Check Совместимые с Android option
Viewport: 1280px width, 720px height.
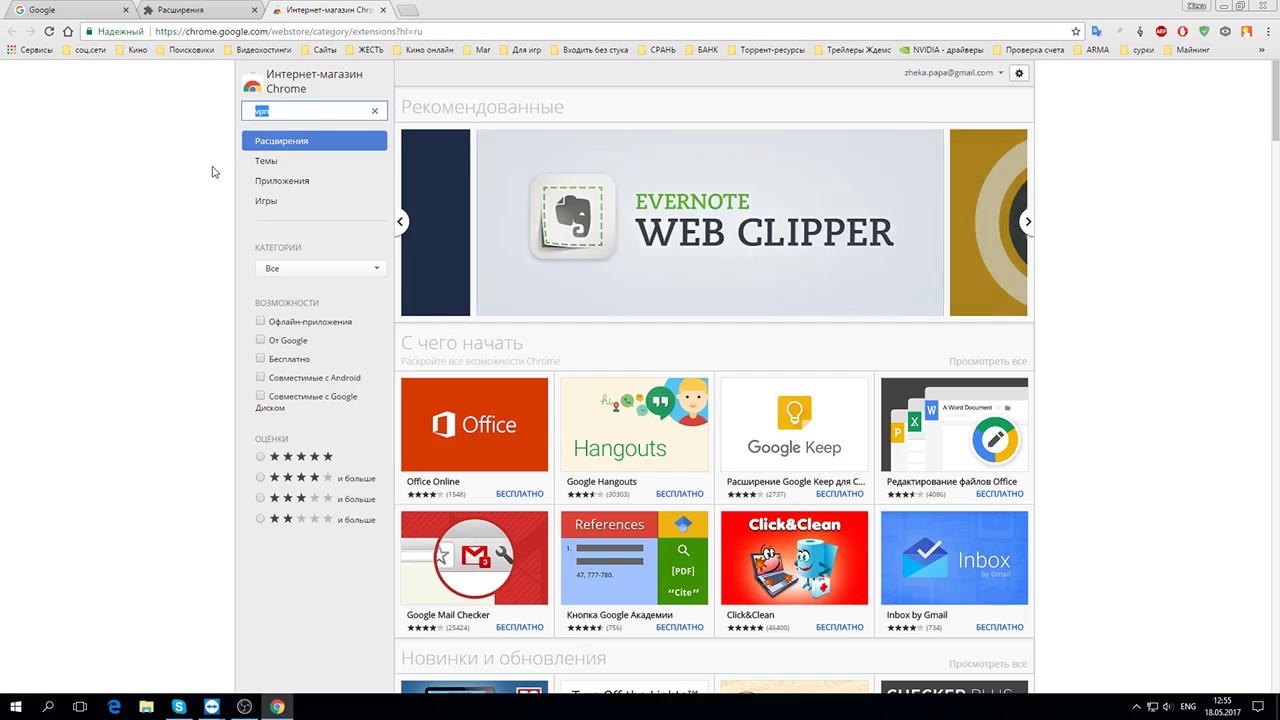(260, 377)
